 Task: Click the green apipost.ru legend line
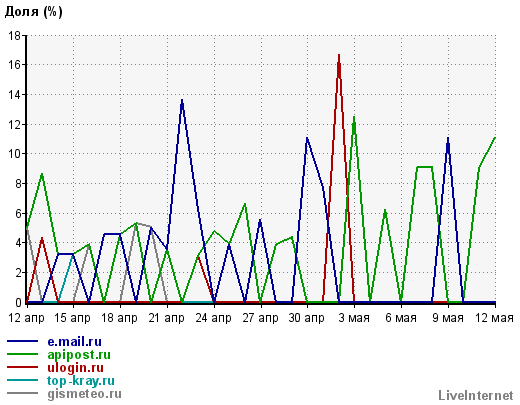tap(22, 354)
